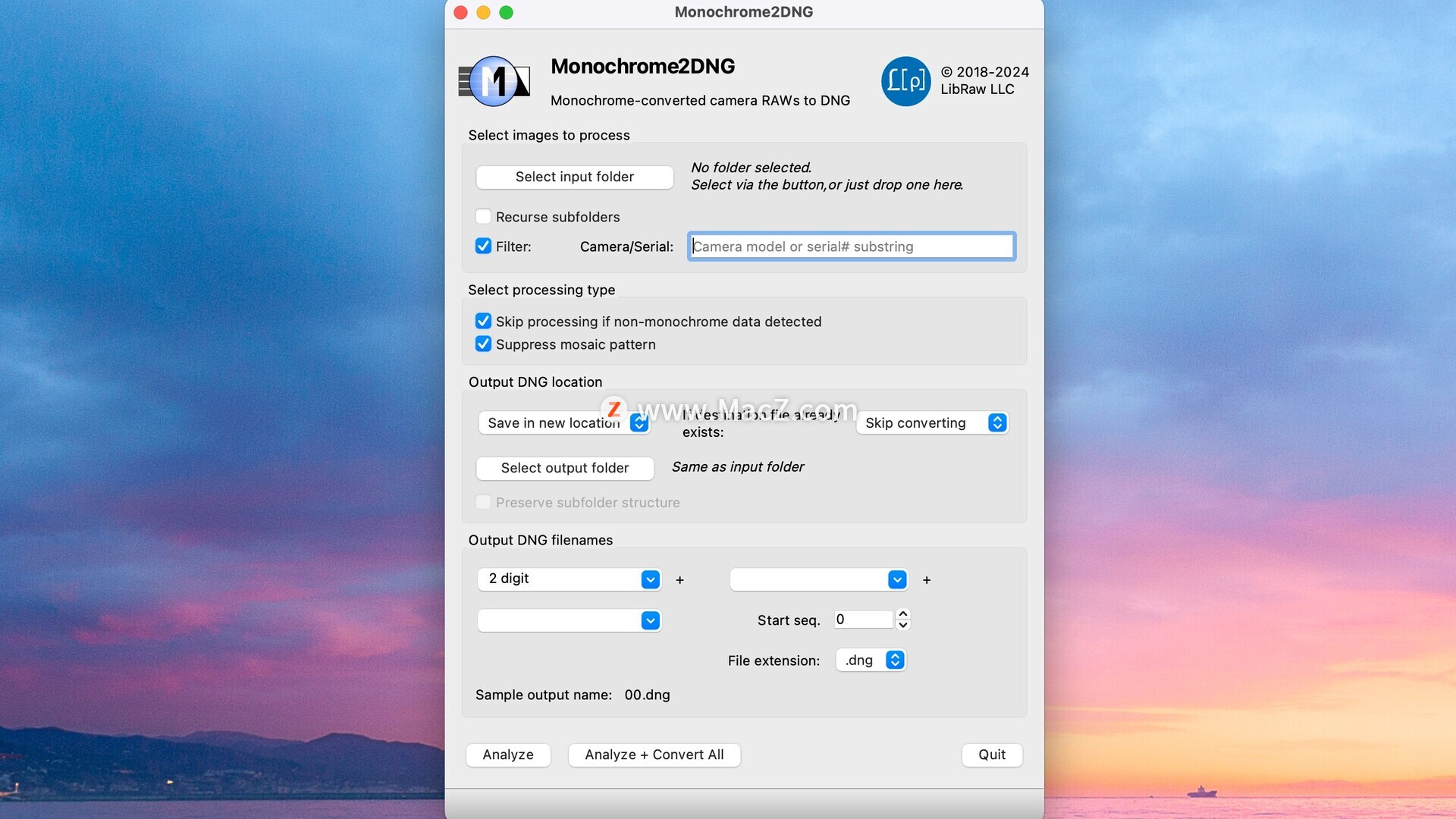
Task: Click the 'Output DNG filenames' section label
Action: pos(541,540)
